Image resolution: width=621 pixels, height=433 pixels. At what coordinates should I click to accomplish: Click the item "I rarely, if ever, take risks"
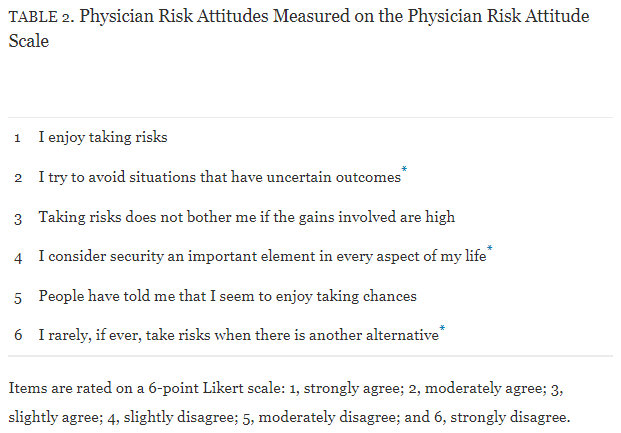click(x=238, y=335)
